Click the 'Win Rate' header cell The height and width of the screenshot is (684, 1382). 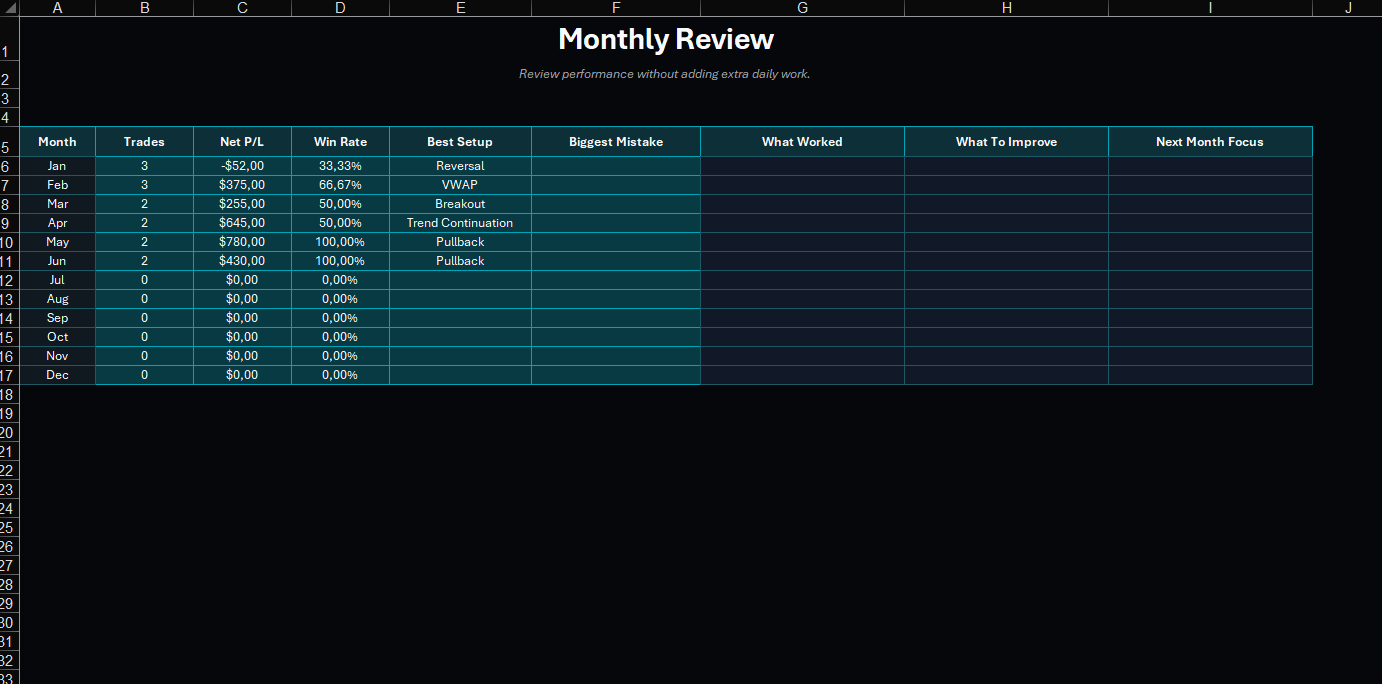pos(340,142)
